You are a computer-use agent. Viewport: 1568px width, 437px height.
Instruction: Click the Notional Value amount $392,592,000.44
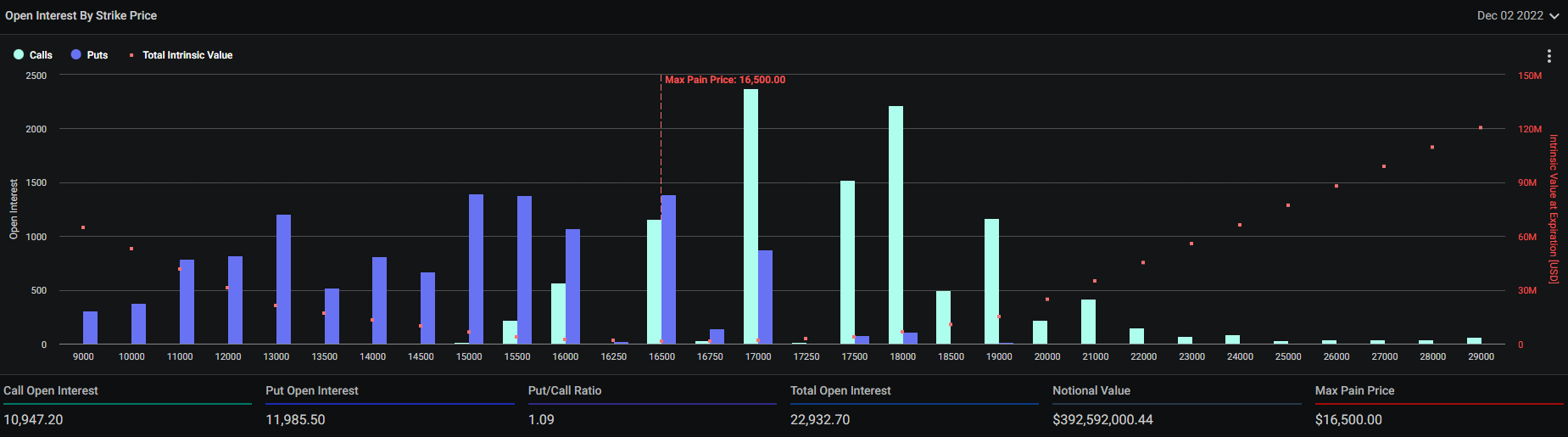[x=1102, y=420]
